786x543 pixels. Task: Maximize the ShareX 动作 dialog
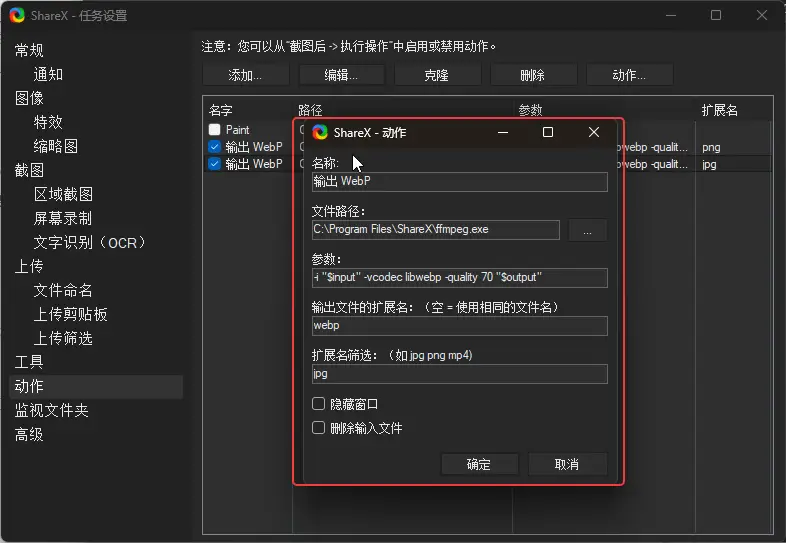[548, 132]
